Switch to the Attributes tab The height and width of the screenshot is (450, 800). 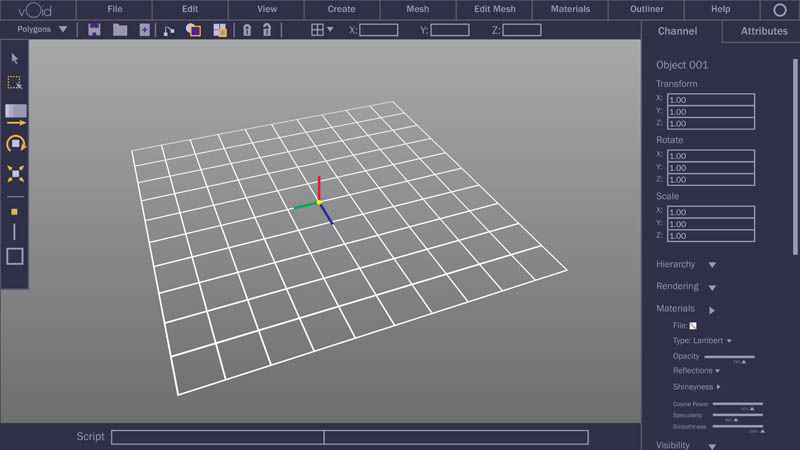pyautogui.click(x=764, y=31)
